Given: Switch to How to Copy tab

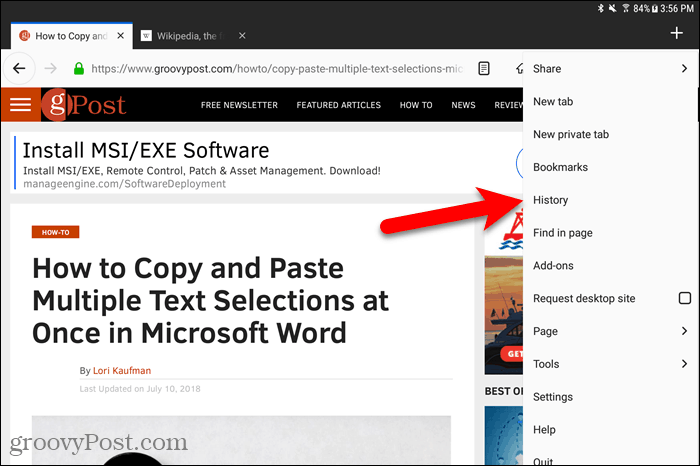Looking at the screenshot, I should (x=71, y=36).
